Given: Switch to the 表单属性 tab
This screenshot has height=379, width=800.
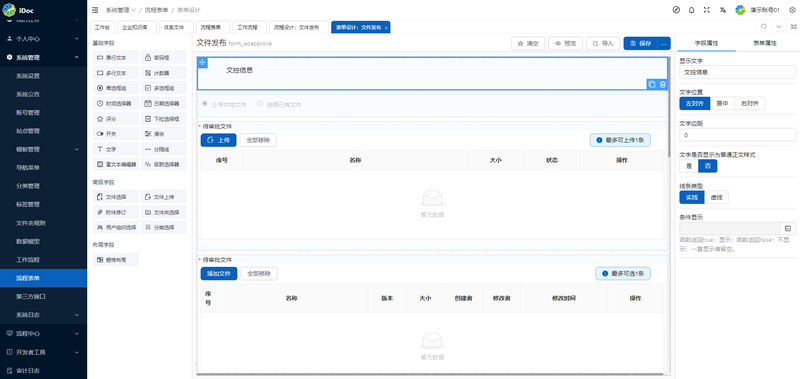Looking at the screenshot, I should coord(765,43).
